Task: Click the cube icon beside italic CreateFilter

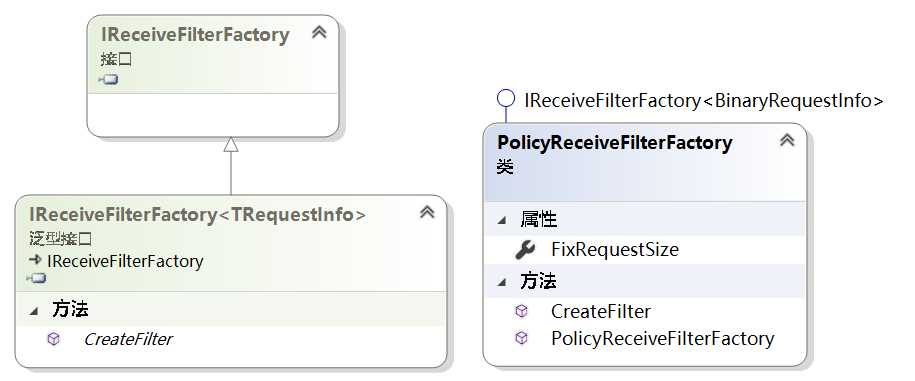Action: click(53, 339)
